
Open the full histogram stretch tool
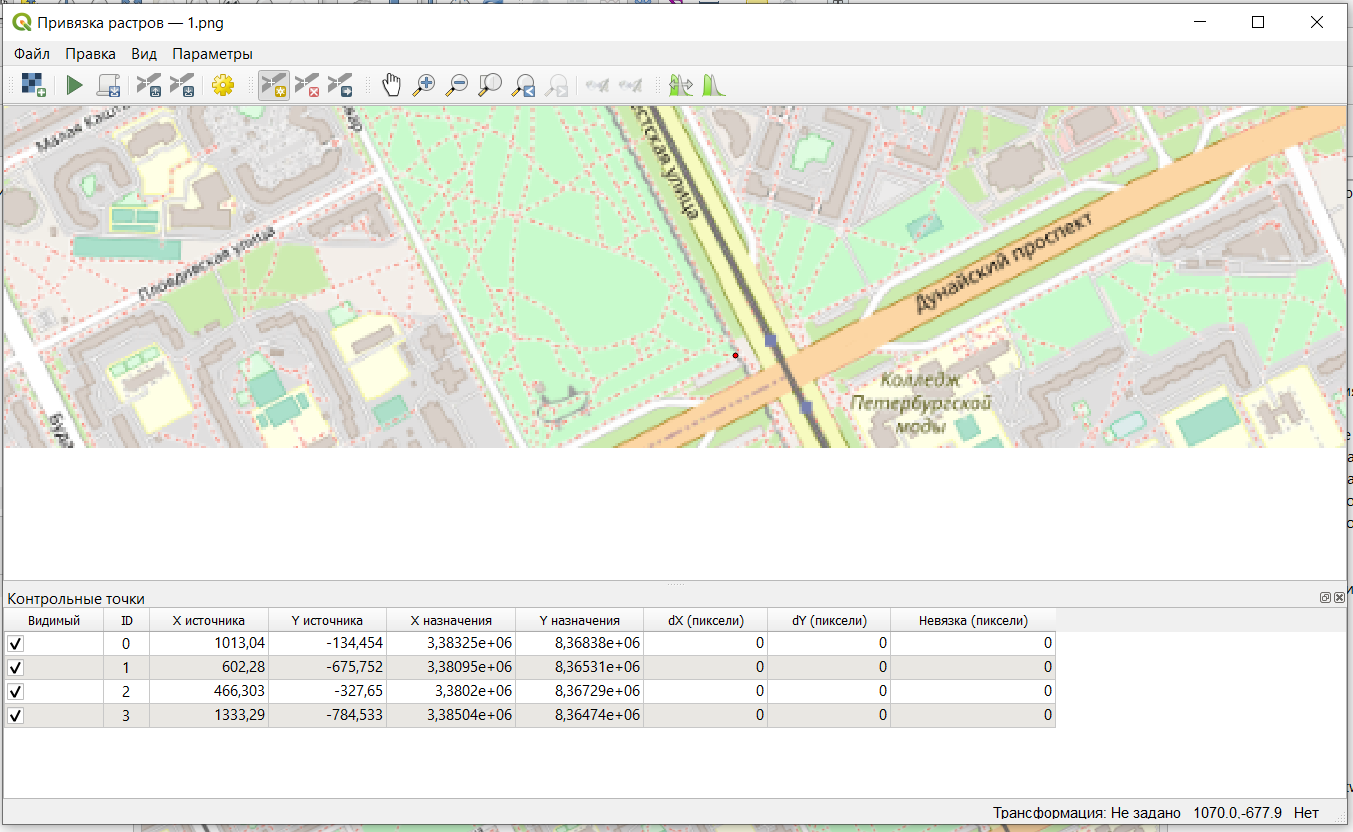[x=712, y=85]
